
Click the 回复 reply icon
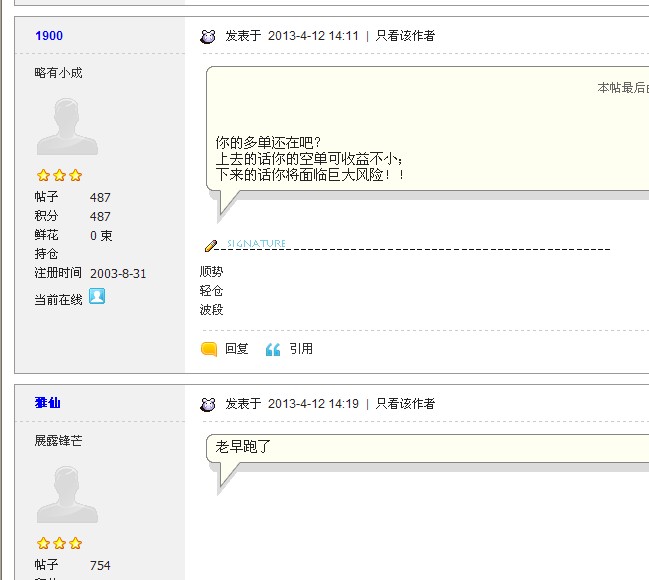[x=209, y=349]
